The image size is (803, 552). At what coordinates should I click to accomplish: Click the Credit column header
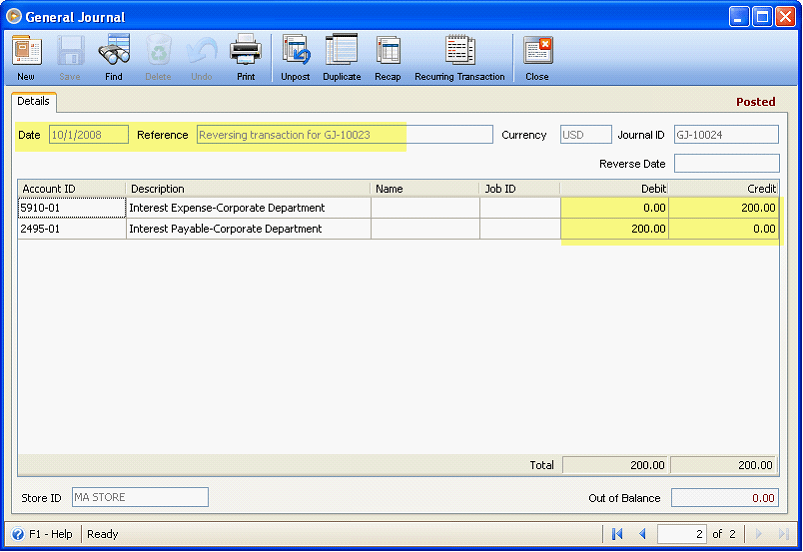coord(723,189)
